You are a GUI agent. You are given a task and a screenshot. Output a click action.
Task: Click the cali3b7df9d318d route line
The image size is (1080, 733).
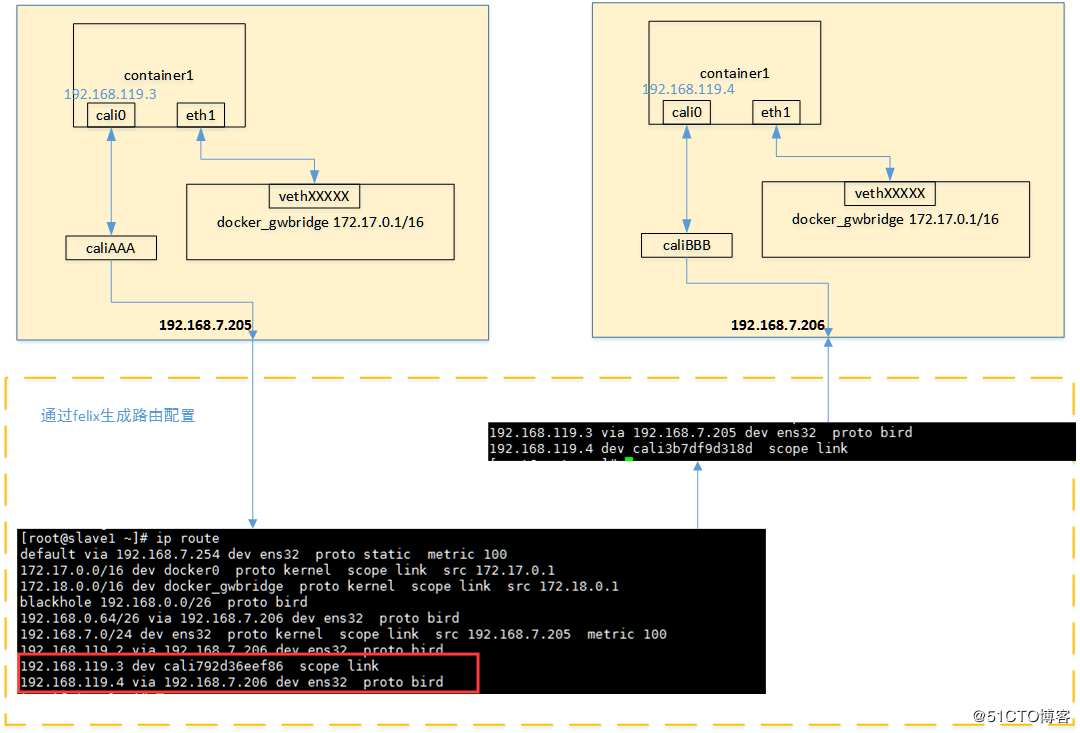pos(668,448)
